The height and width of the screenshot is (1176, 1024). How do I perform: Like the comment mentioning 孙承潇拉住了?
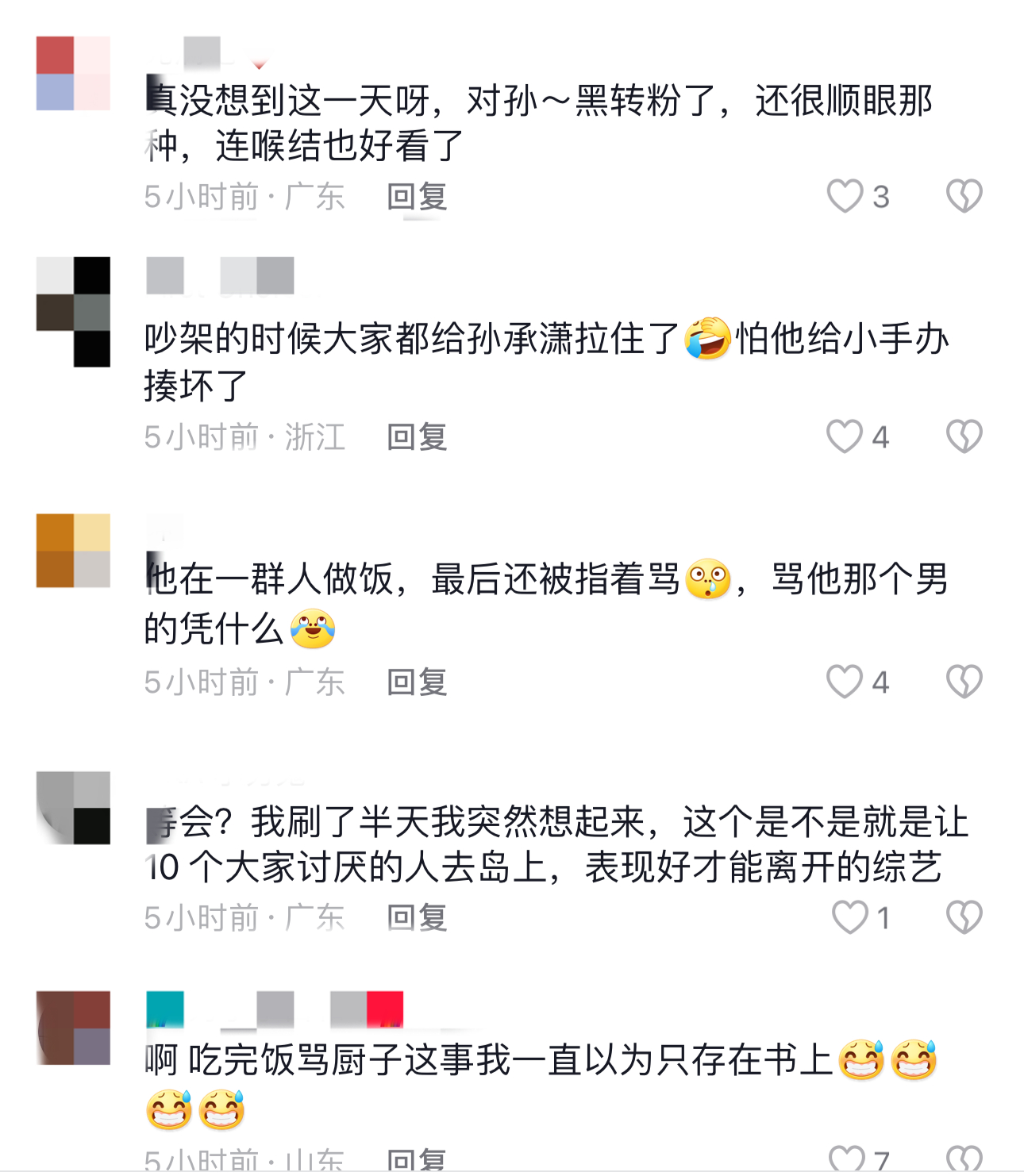point(845,436)
